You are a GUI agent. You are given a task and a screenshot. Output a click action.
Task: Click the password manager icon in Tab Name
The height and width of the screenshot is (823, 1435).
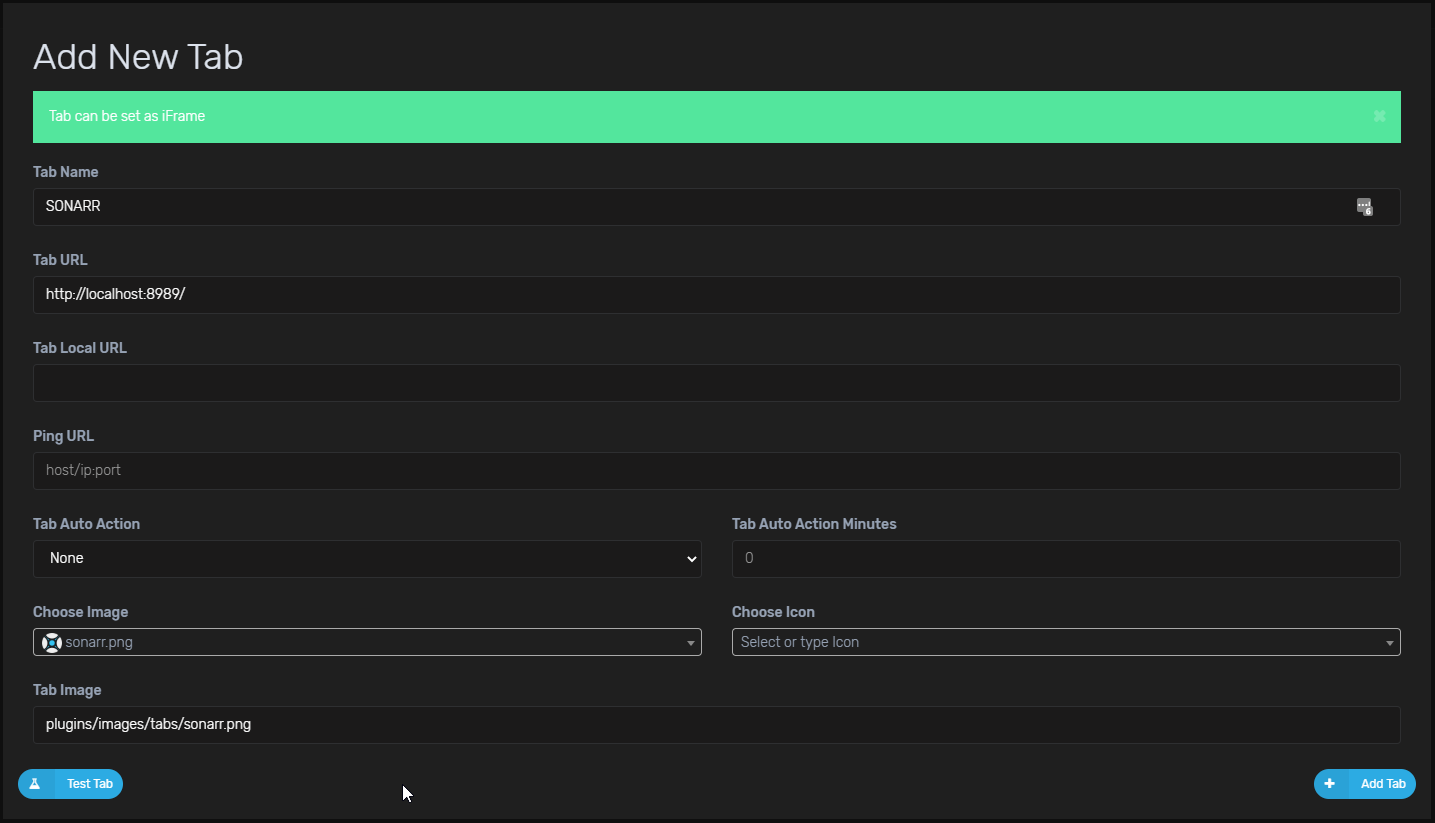point(1364,207)
